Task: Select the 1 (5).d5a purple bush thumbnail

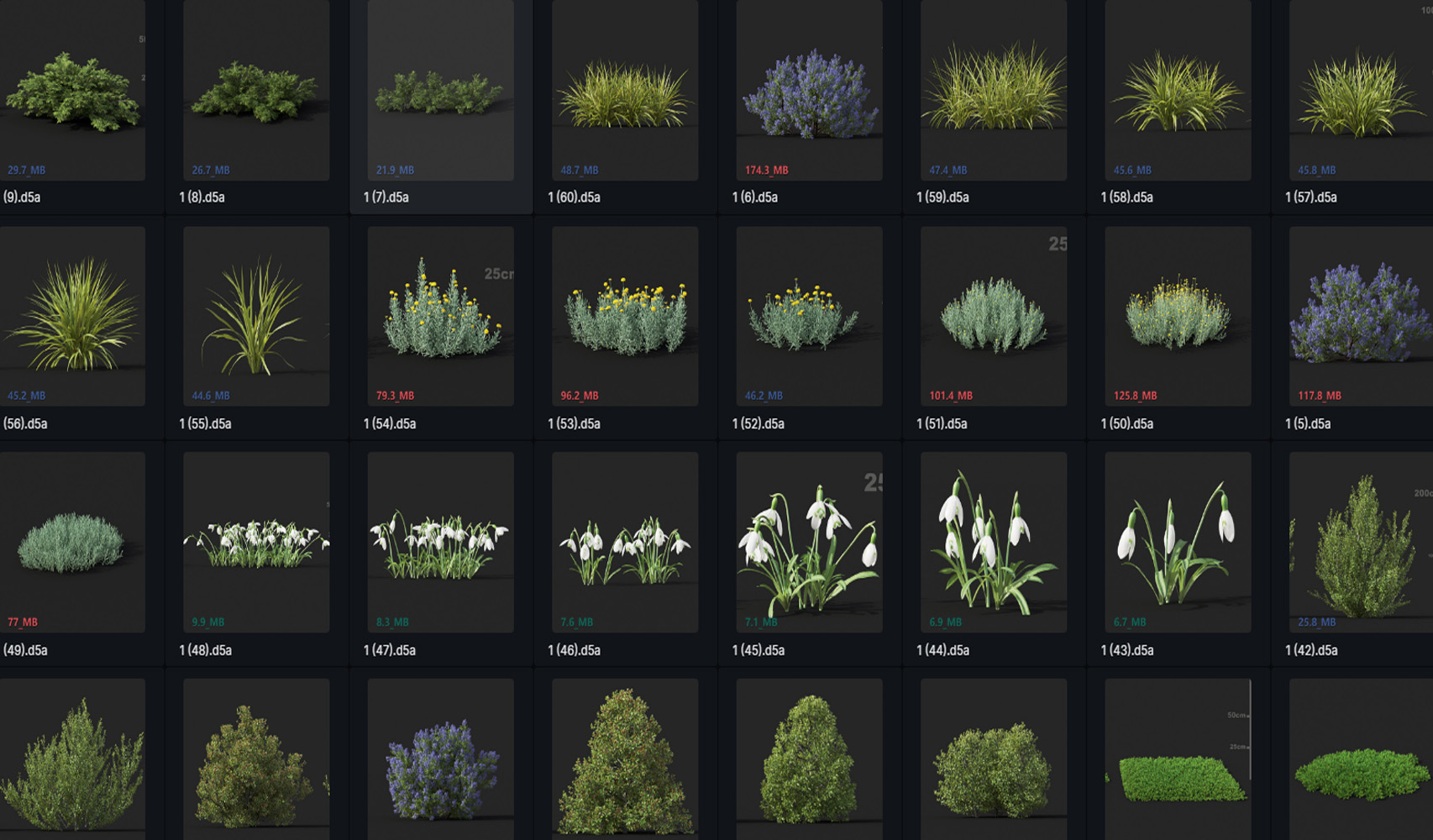Action: coord(1361,316)
